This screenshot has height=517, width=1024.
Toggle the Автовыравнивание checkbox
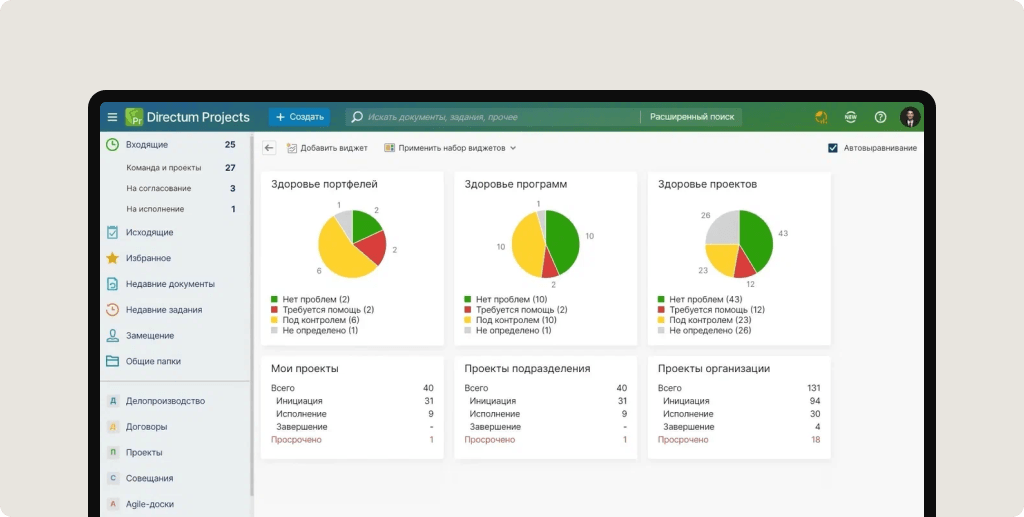click(x=833, y=148)
